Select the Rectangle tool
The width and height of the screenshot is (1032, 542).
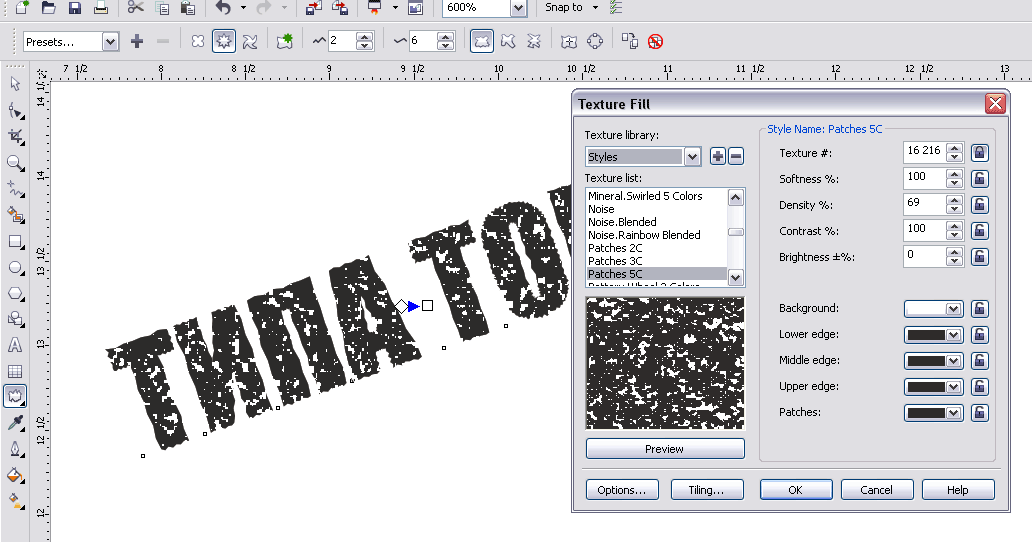(x=15, y=241)
